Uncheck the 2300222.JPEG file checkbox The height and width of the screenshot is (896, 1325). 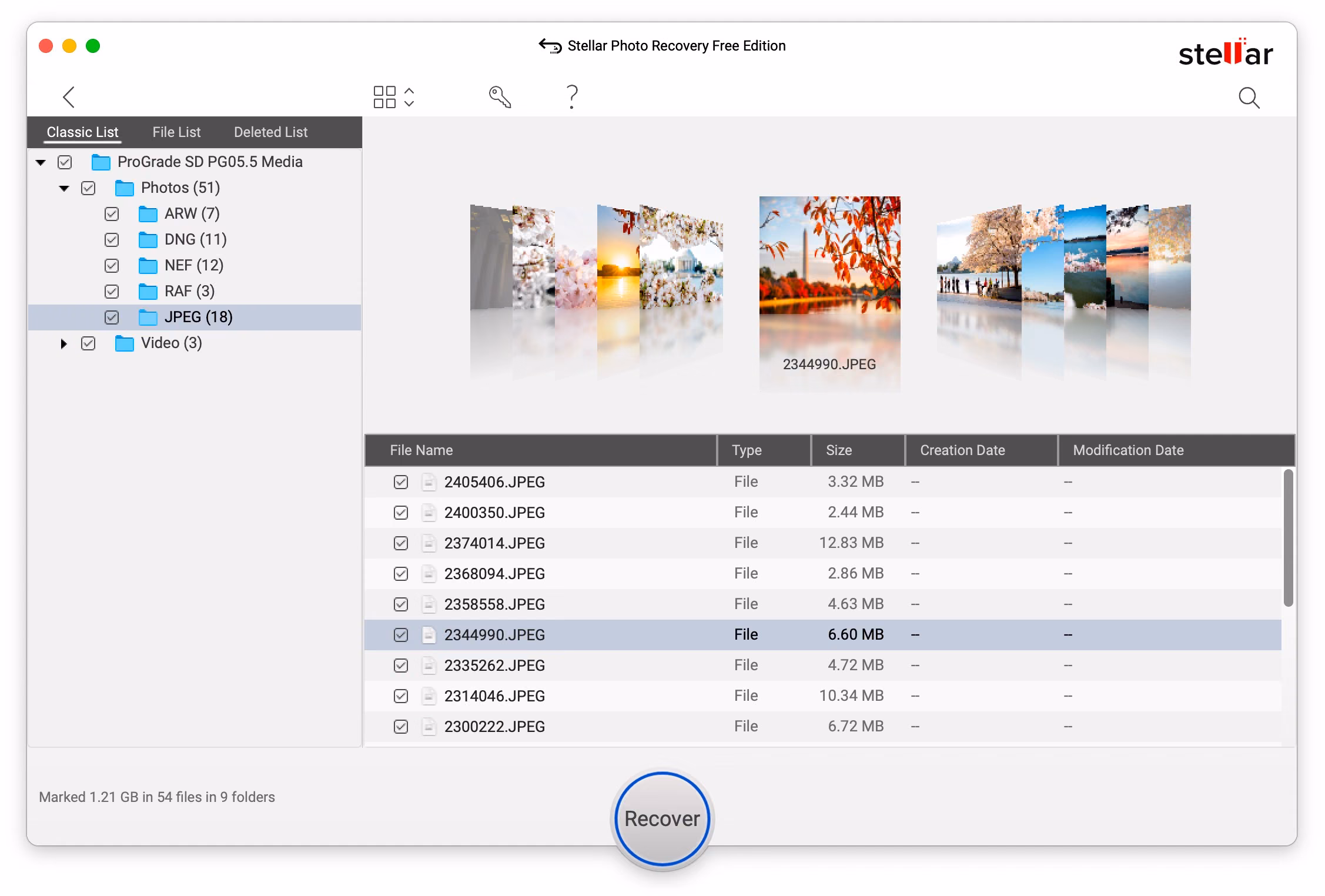401,727
